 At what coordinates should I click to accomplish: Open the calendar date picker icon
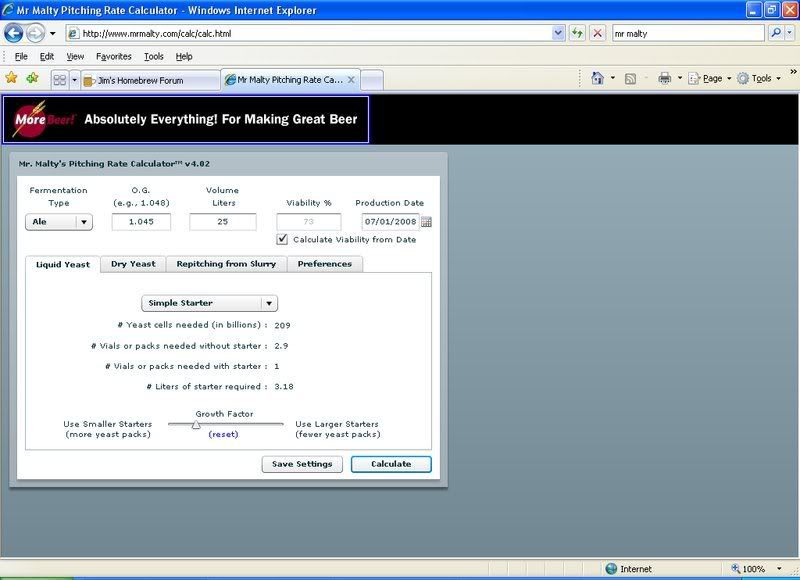[x=427, y=222]
